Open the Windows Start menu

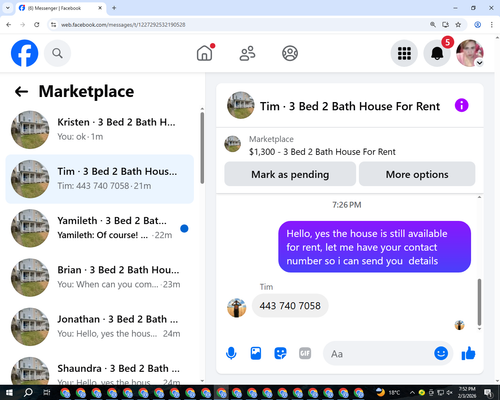(x=9, y=393)
